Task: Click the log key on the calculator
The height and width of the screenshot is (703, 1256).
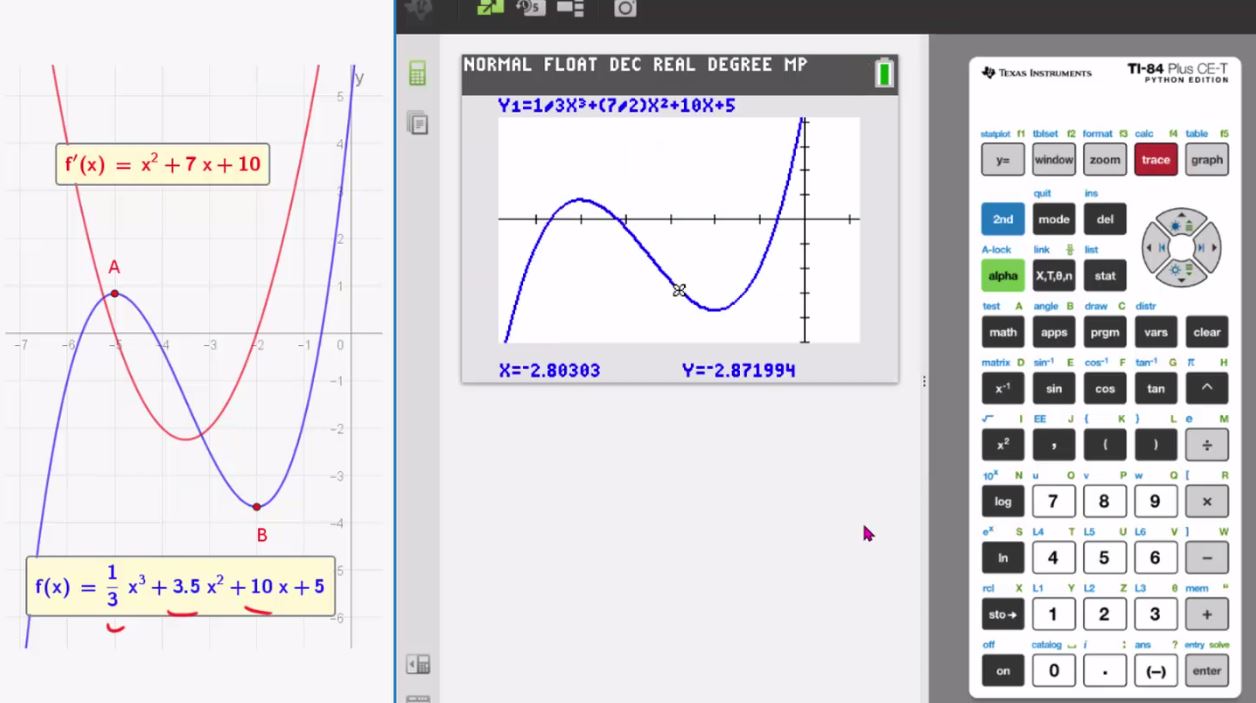Action: tap(1003, 501)
